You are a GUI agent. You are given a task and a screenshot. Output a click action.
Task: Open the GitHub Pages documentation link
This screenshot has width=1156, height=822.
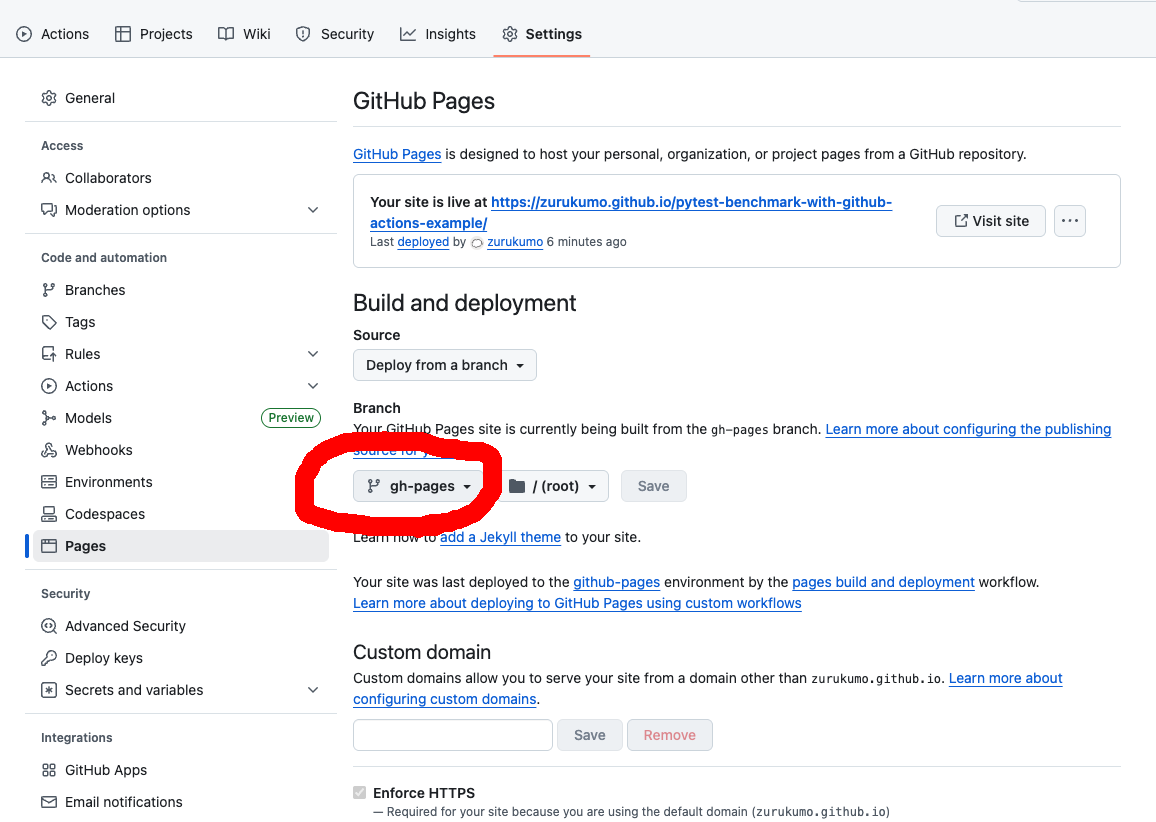397,154
